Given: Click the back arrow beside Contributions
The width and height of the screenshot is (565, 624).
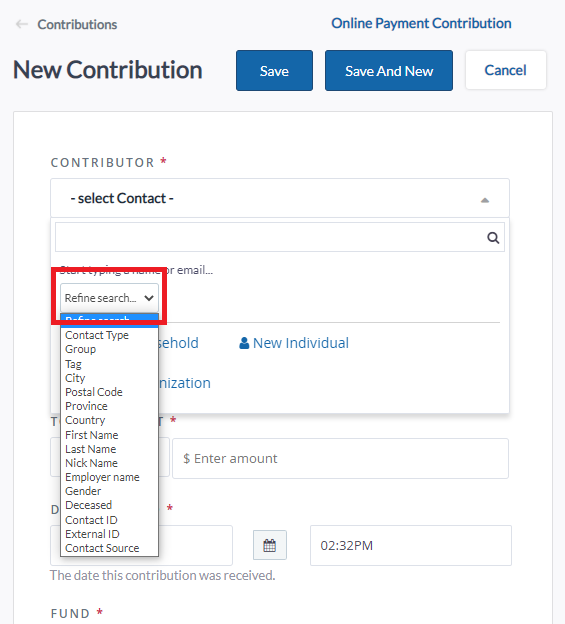Looking at the screenshot, I should 22,24.
